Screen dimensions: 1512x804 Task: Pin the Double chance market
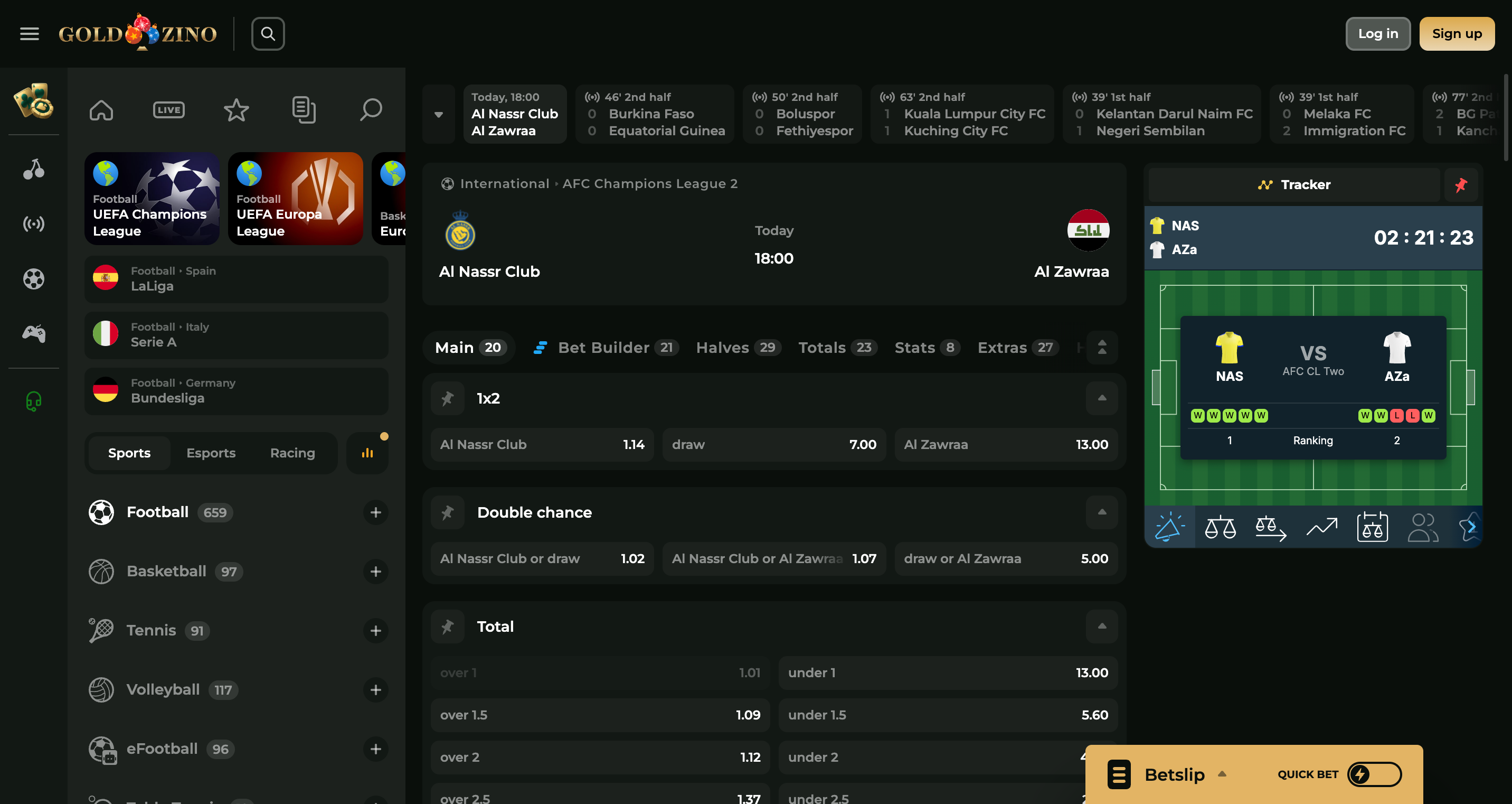[x=448, y=513]
